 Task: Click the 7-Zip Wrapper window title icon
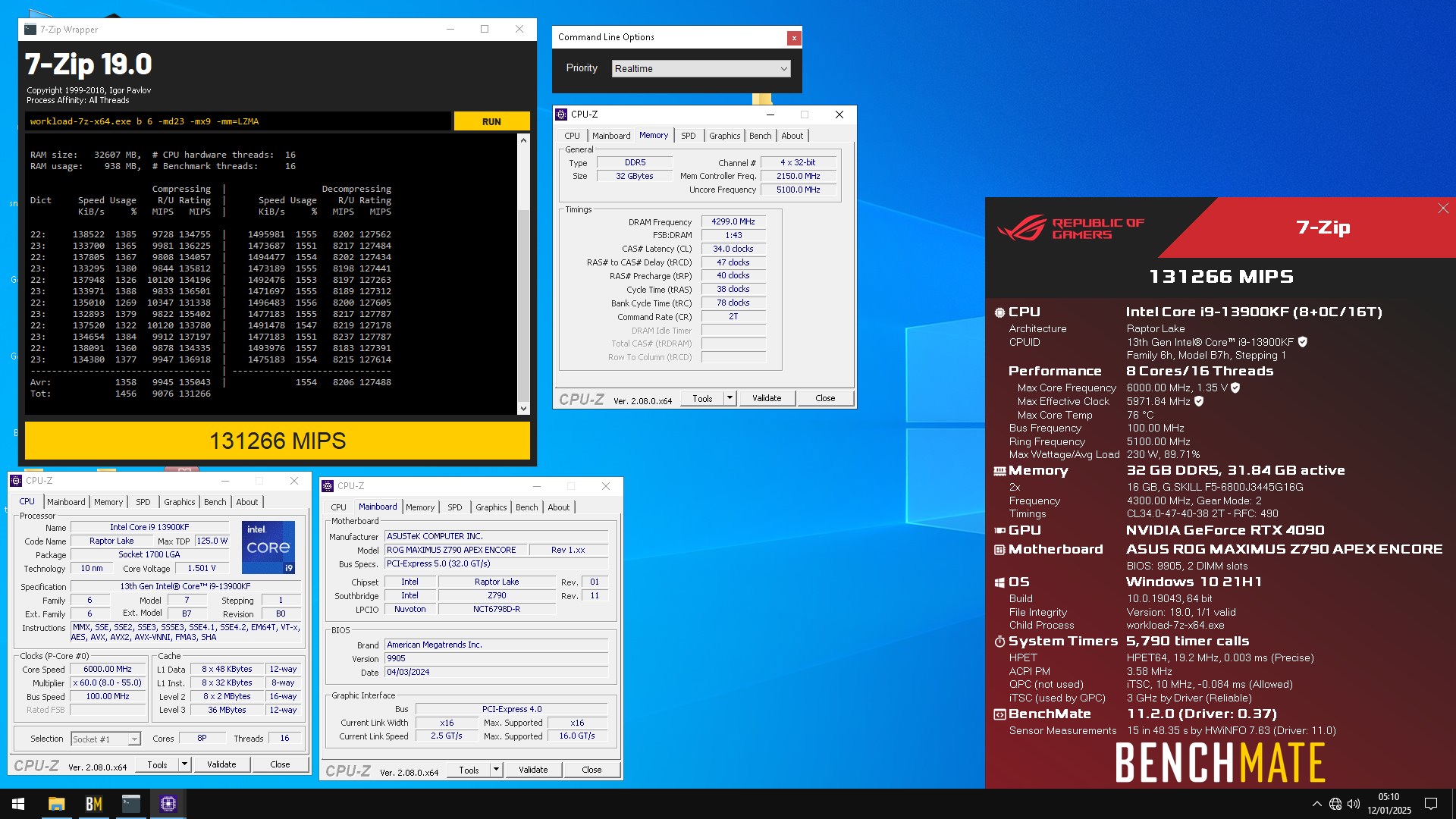(30, 30)
